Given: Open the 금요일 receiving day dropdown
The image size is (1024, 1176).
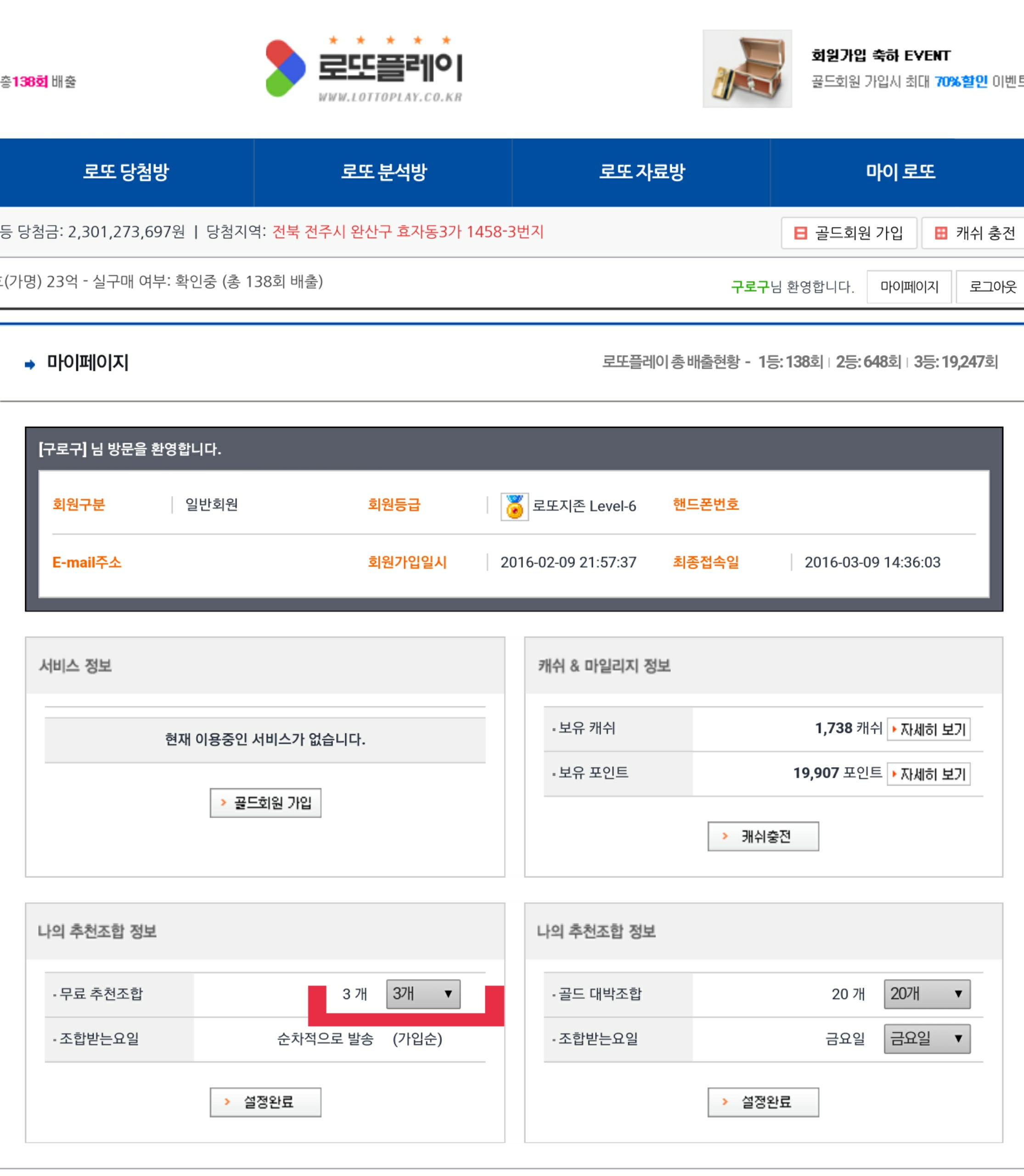Looking at the screenshot, I should coord(926,1038).
